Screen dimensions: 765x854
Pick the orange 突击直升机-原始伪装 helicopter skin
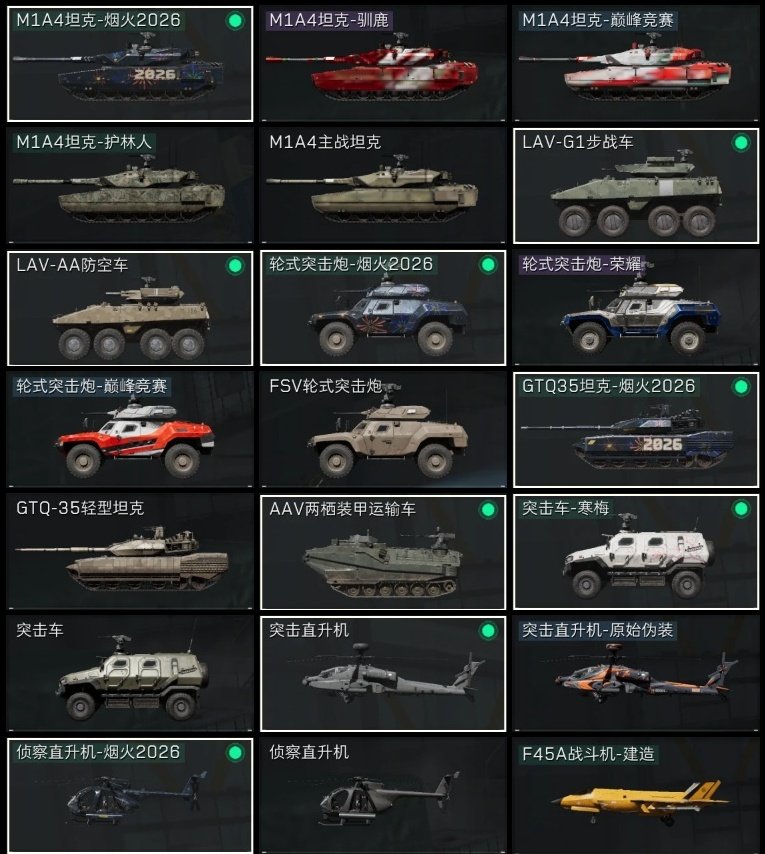click(x=636, y=674)
